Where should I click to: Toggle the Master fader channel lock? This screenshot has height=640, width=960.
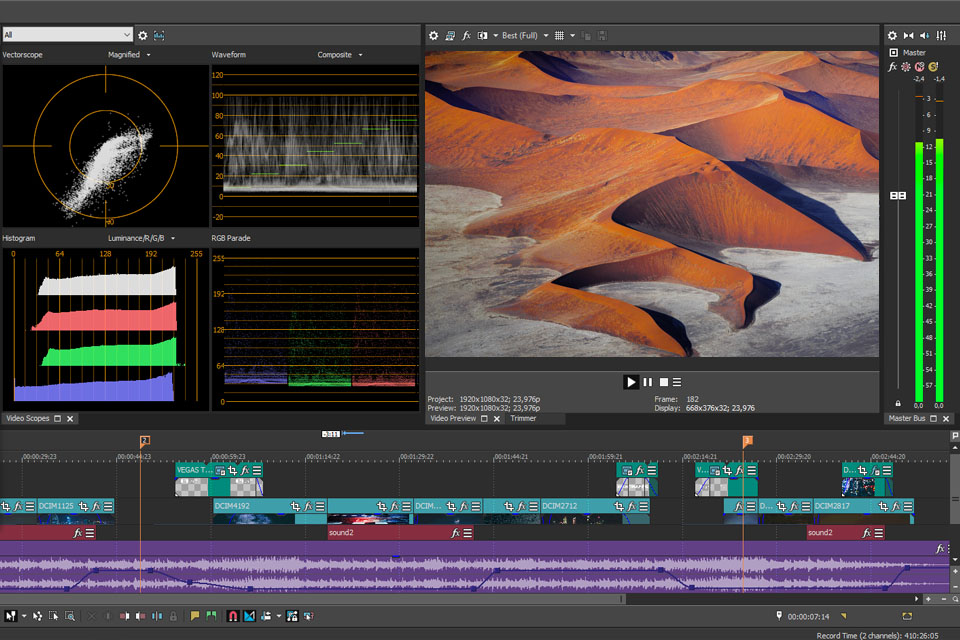pos(898,403)
